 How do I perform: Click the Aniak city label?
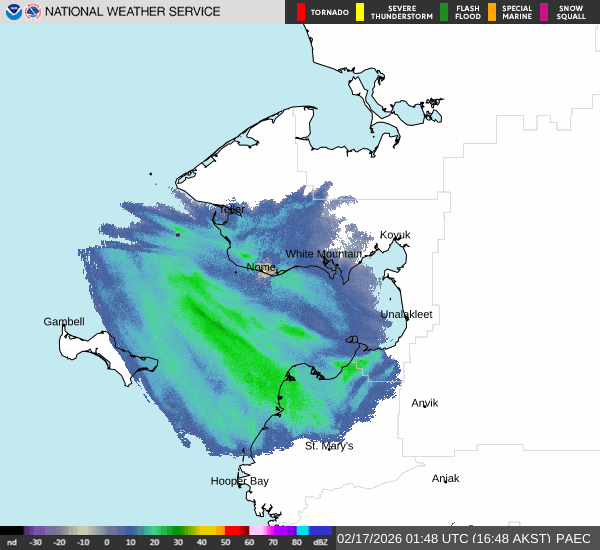point(445,479)
